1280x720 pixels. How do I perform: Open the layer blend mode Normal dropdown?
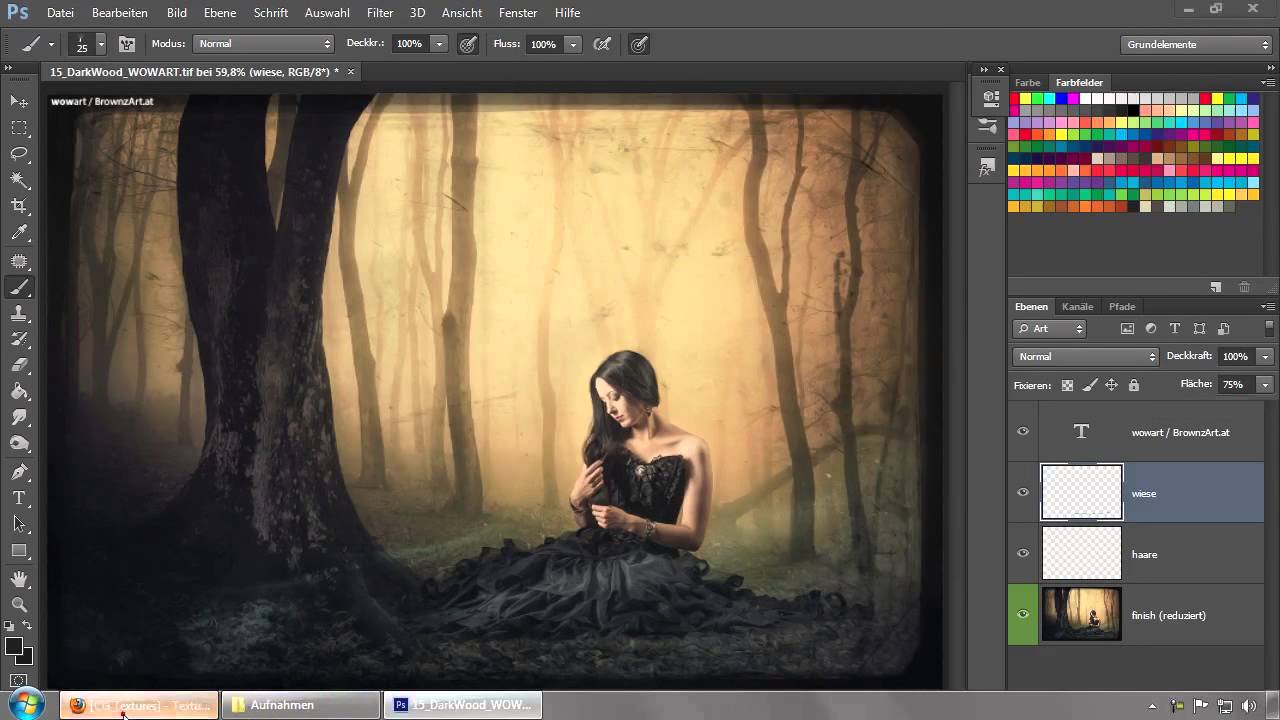[x=1086, y=356]
